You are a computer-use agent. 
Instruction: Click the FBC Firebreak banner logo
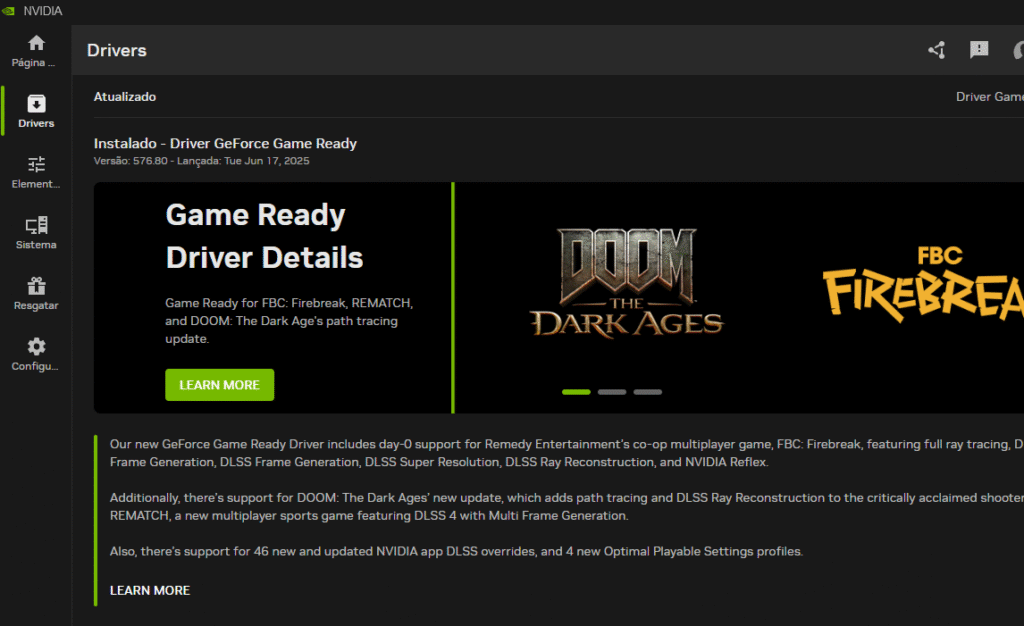[x=923, y=283]
